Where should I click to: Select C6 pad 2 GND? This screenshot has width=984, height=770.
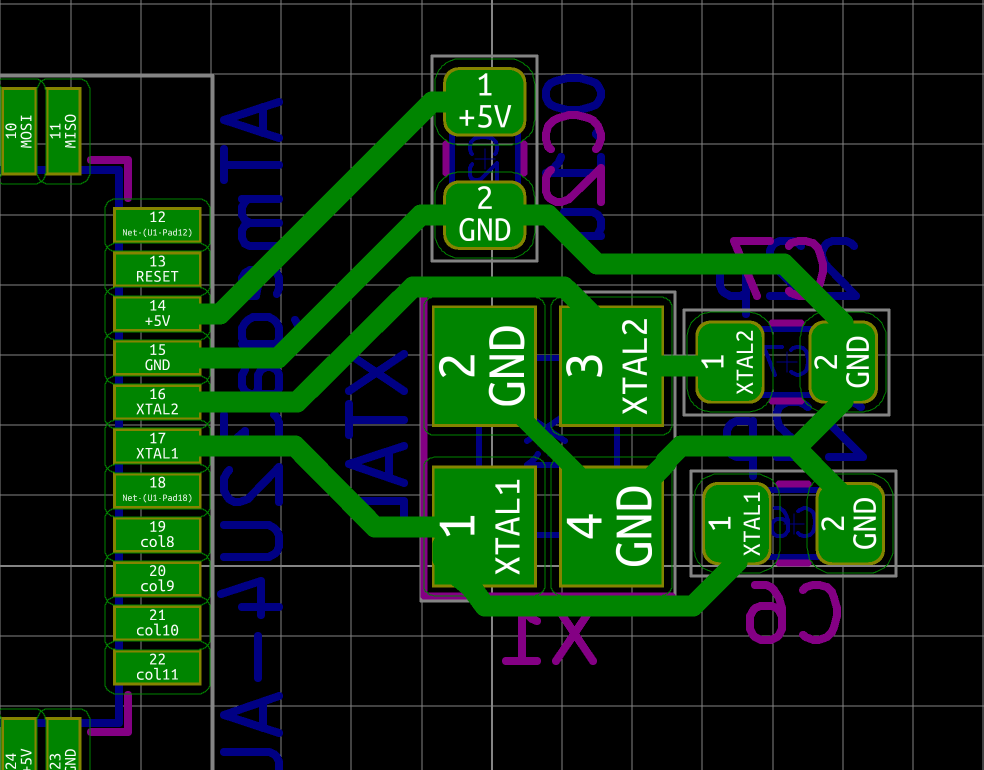point(850,523)
